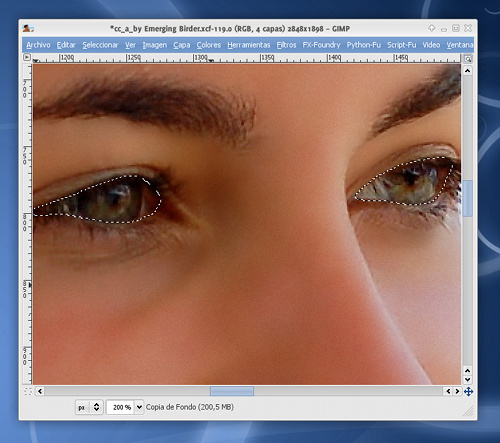The width and height of the screenshot is (500, 443).
Task: Click the vertical scrollbar thumb
Action: [x=468, y=198]
